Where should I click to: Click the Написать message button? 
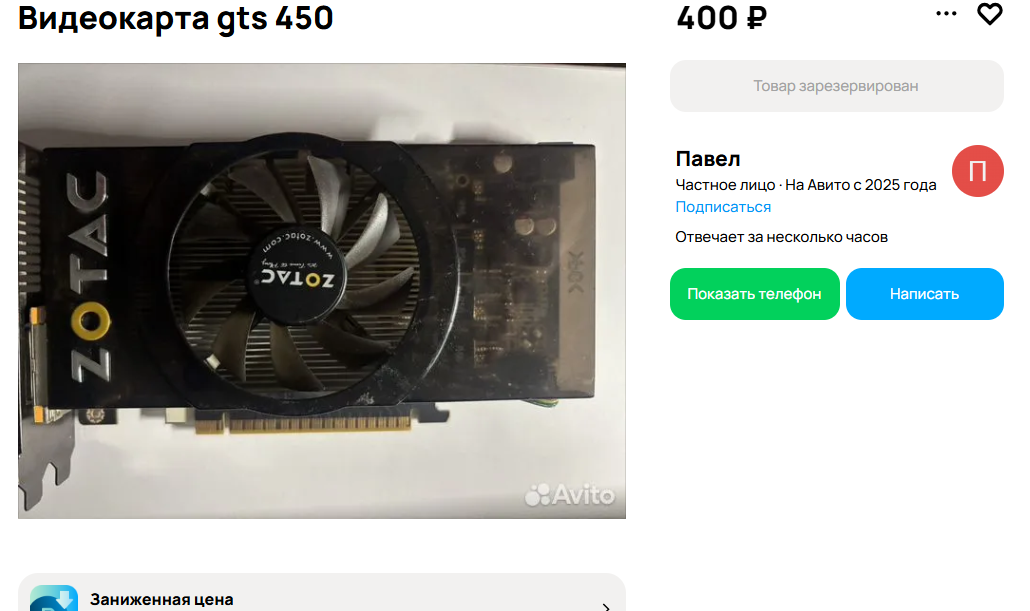(x=924, y=294)
